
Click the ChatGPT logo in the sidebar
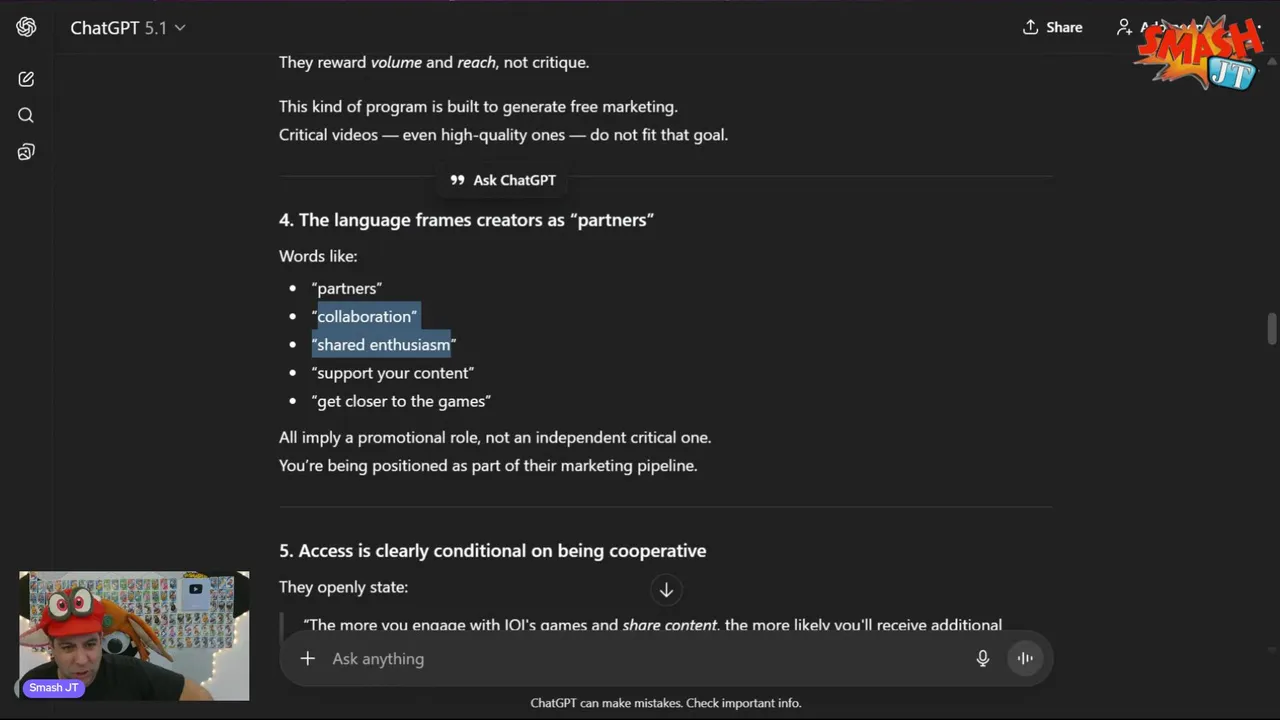click(26, 27)
